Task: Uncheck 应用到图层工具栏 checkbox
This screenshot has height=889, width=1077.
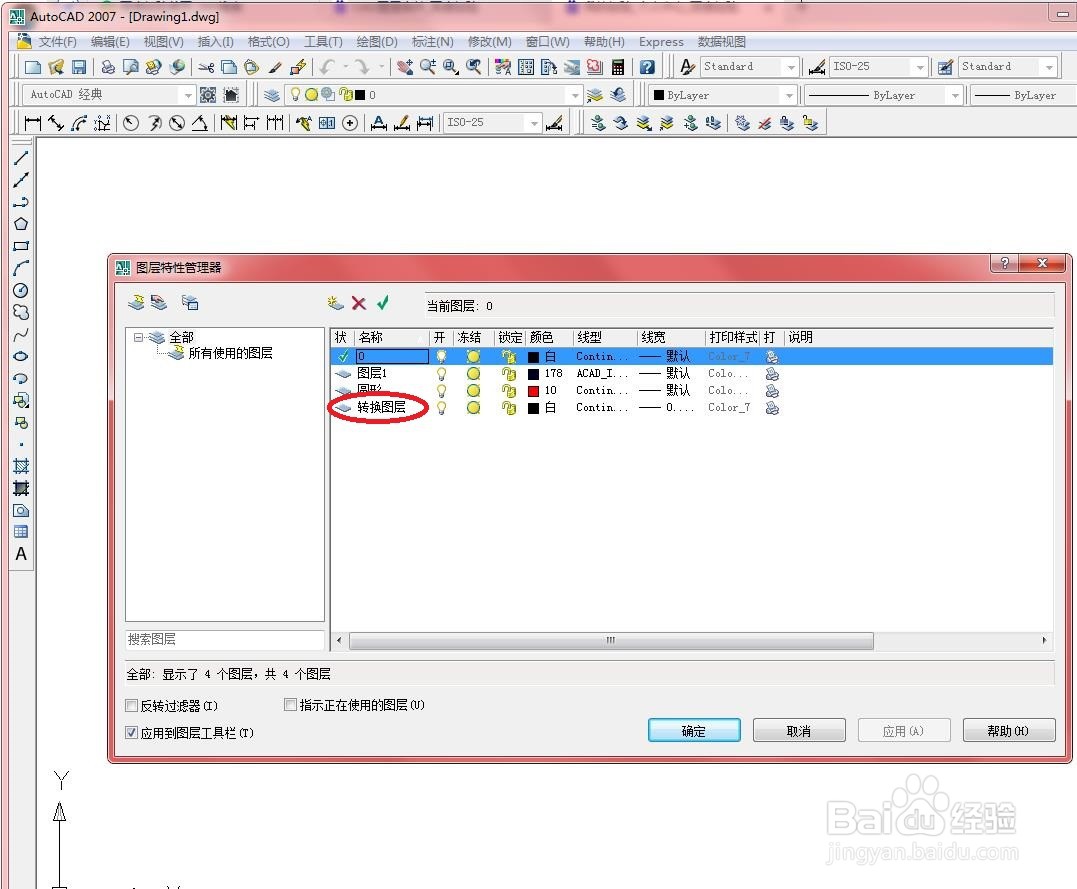Action: pyautogui.click(x=131, y=733)
